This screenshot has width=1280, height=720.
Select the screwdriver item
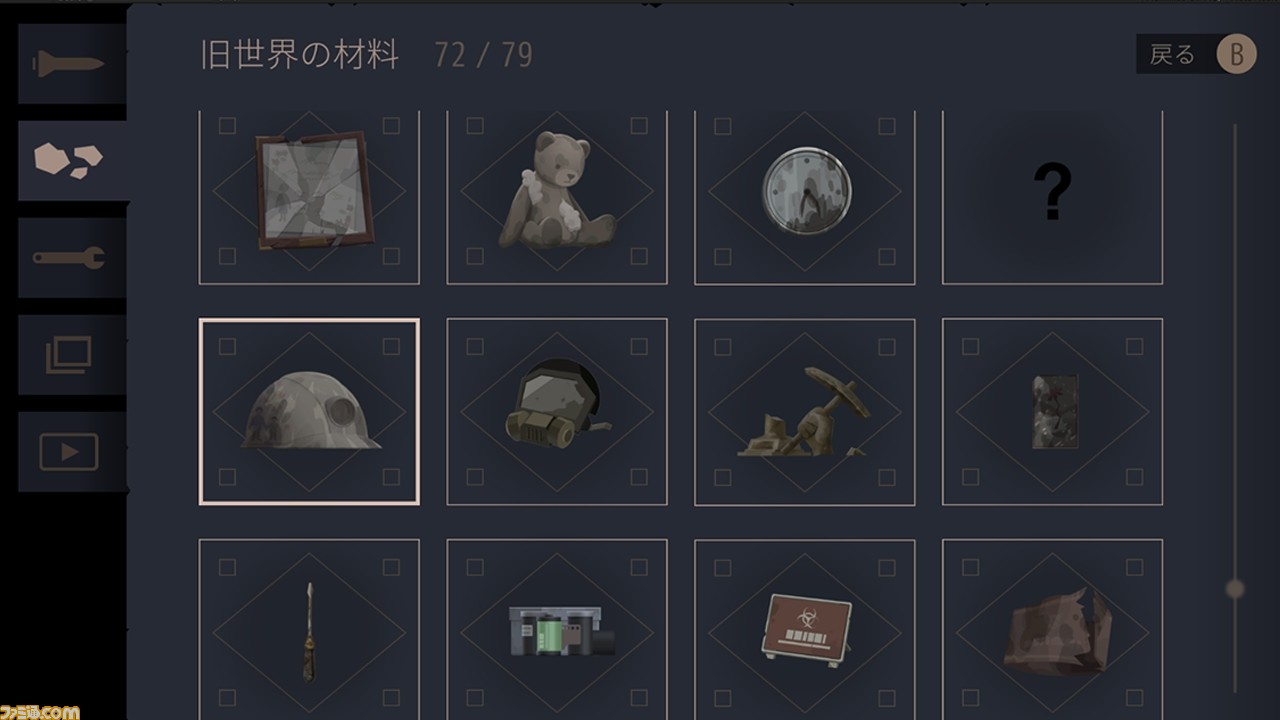309,630
